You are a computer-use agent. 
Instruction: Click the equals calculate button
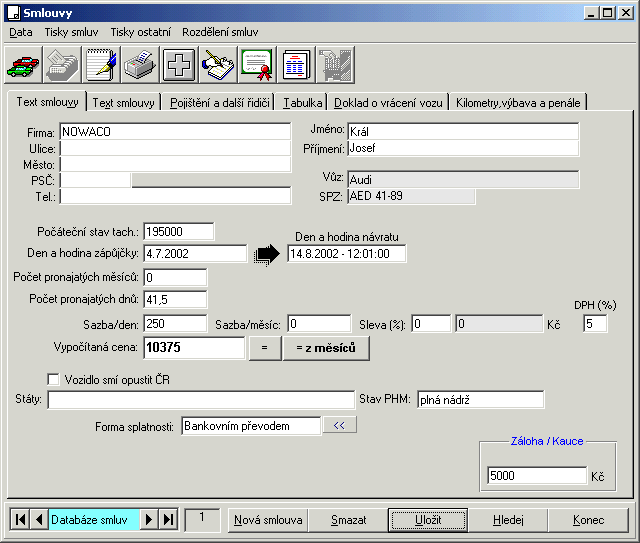(x=265, y=348)
